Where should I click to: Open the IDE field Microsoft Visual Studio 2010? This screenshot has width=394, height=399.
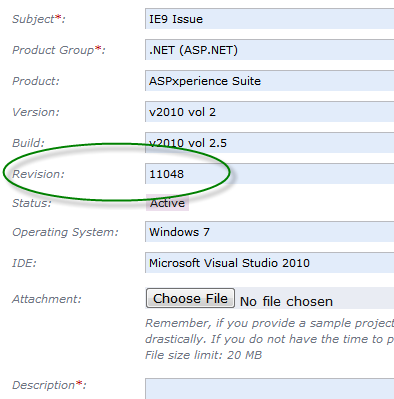click(x=270, y=263)
